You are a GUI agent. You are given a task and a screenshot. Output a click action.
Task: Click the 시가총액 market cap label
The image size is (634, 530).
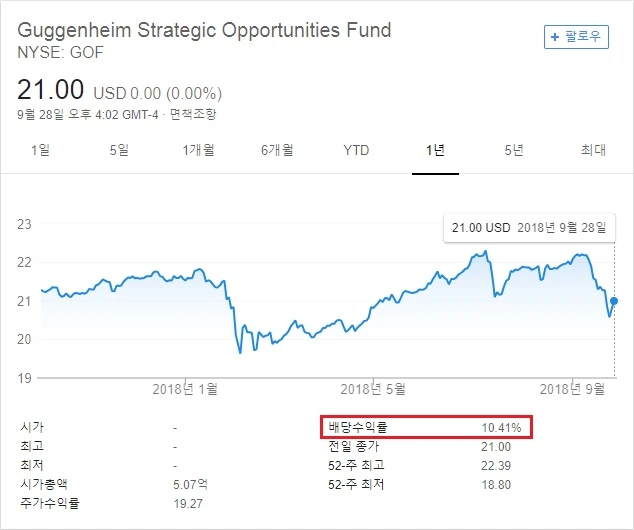(46, 484)
